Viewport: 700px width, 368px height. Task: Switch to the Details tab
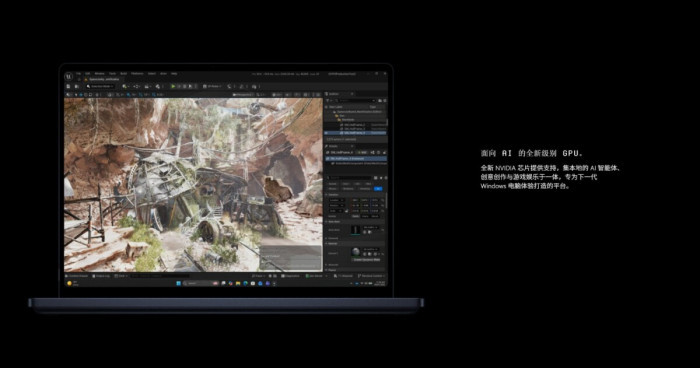(x=333, y=146)
